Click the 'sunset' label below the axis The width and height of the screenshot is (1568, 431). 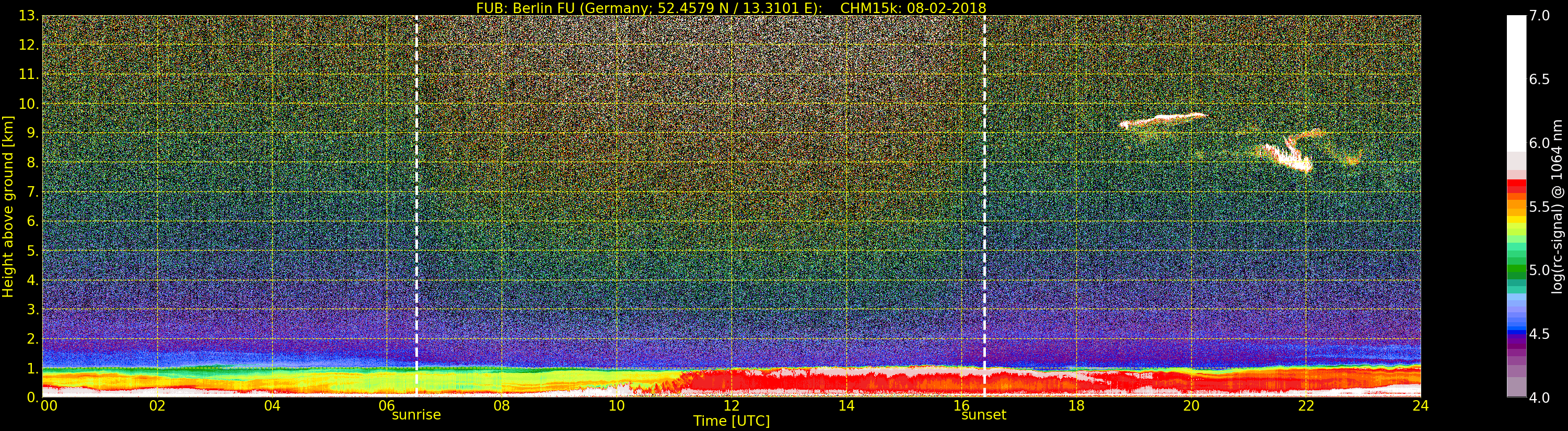[x=984, y=415]
